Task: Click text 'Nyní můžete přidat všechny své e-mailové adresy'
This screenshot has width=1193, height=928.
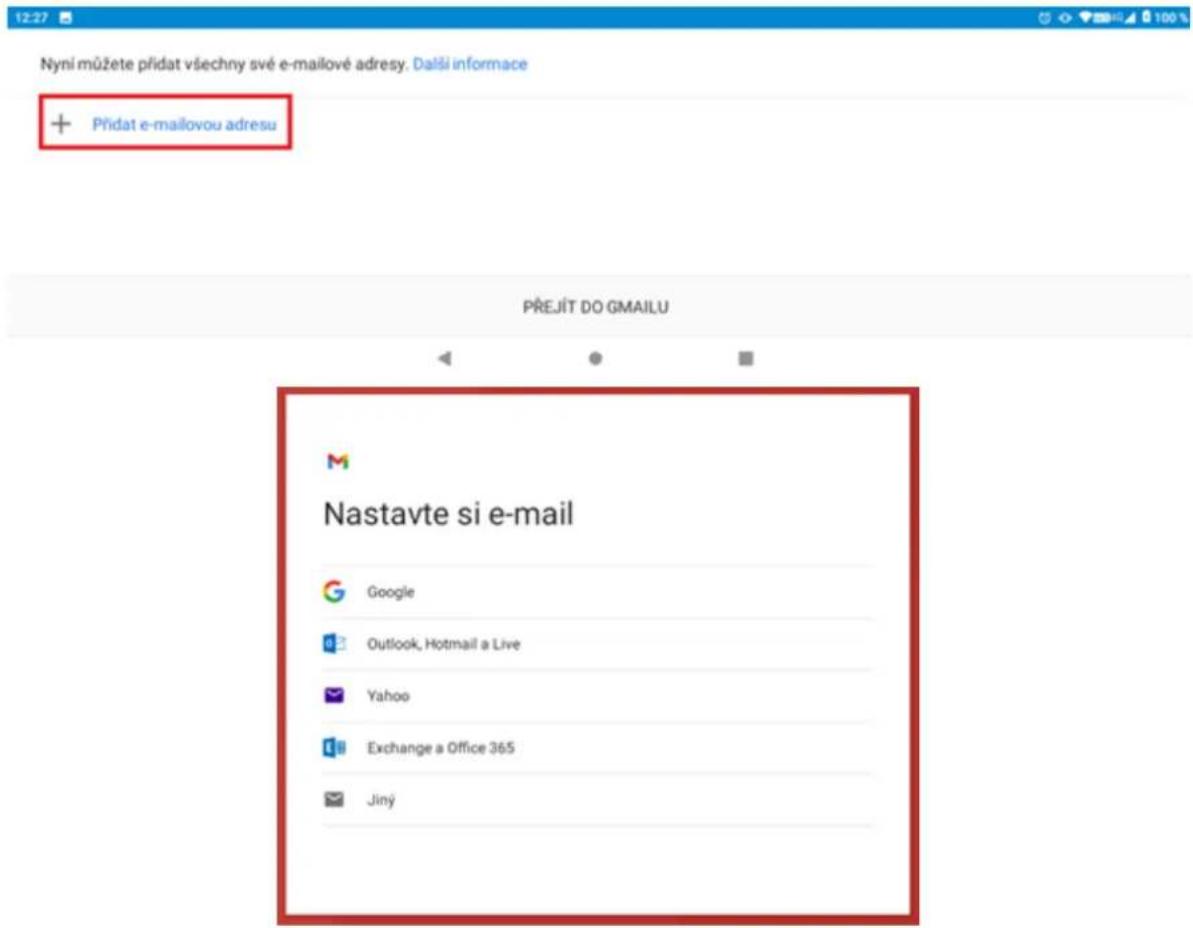Action: pos(224,64)
